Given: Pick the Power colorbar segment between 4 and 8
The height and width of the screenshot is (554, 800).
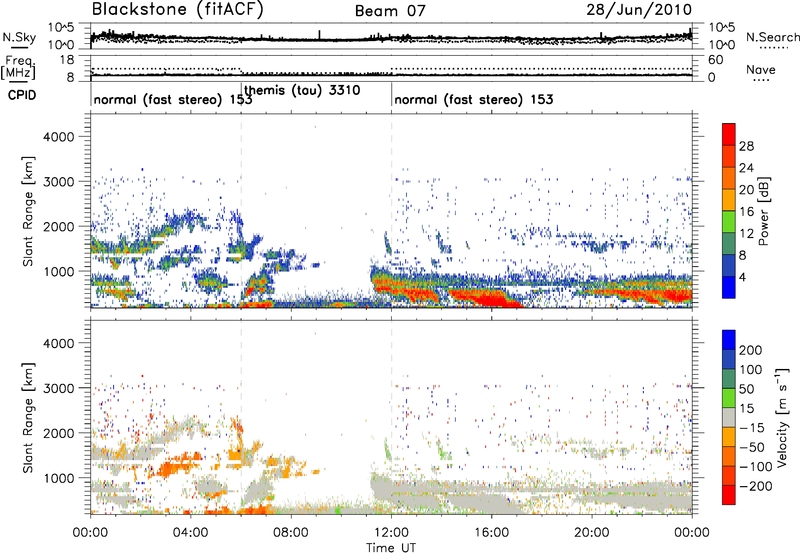Looking at the screenshot, I should (x=729, y=265).
